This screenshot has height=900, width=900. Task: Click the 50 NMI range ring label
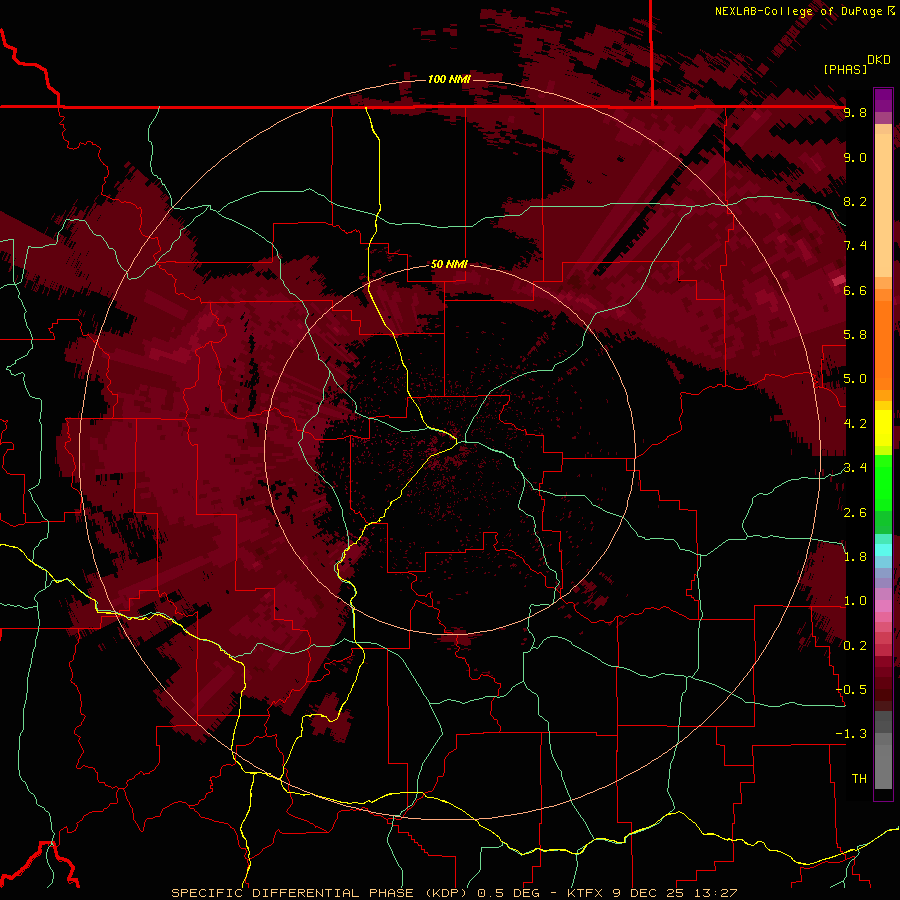coord(449,264)
